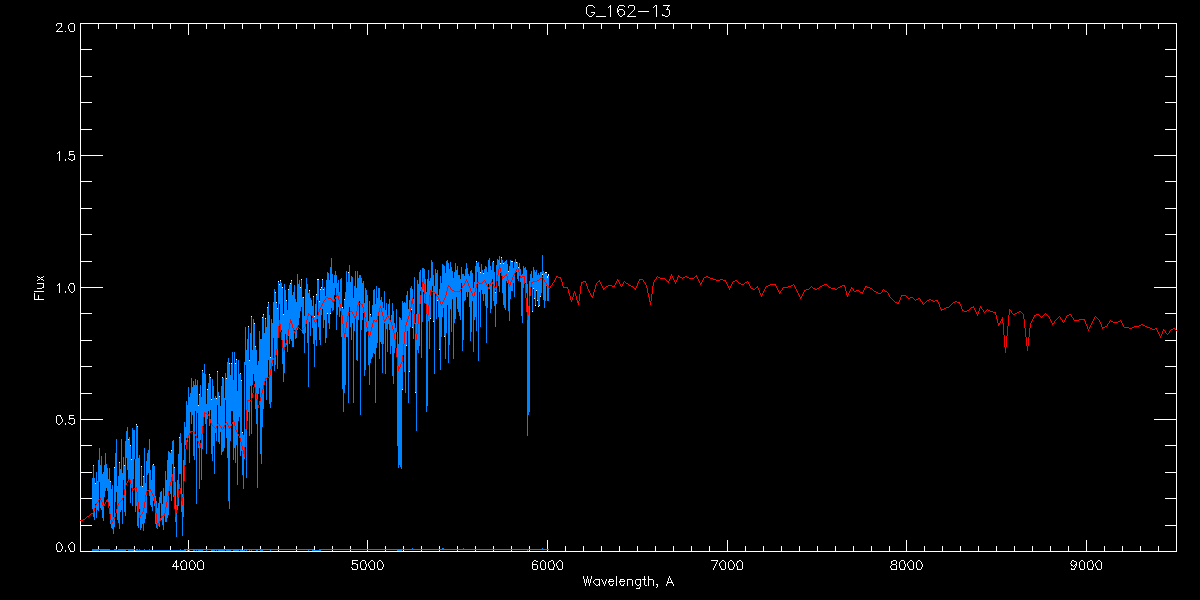Click the Wavelength, A x-axis label
This screenshot has height=600, width=1200.
pos(628,581)
